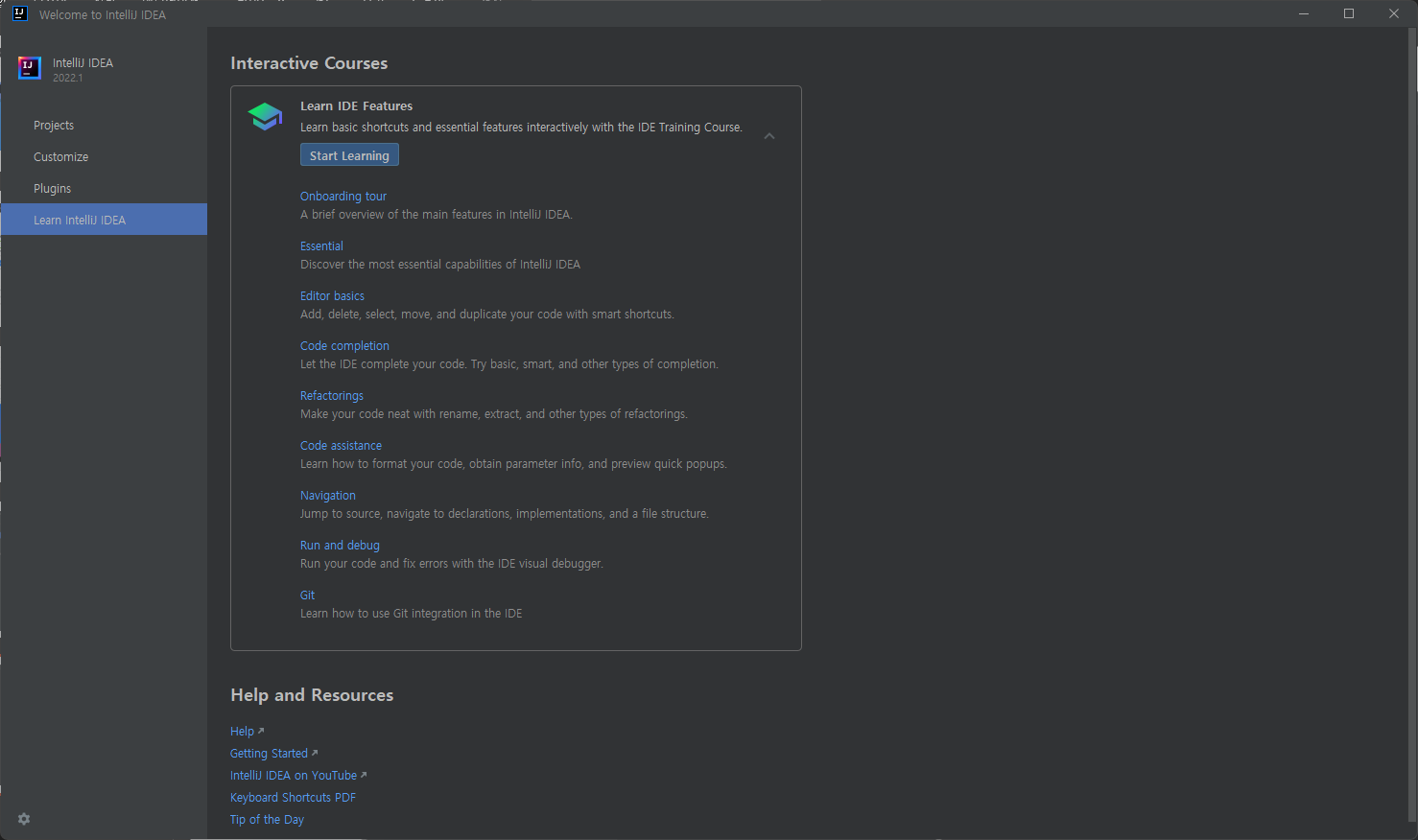Click the IntelliJ icon in the title bar

point(19,13)
